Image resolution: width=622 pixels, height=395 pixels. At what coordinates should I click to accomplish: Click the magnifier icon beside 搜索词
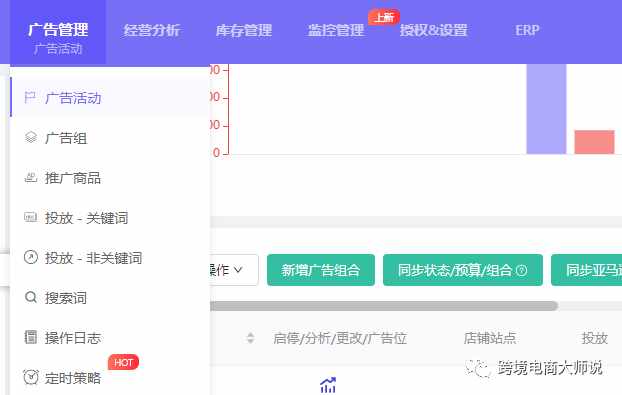click(x=31, y=297)
